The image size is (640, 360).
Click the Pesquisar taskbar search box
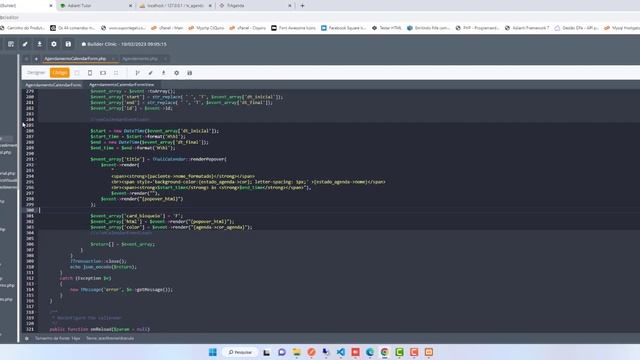pyautogui.click(x=240, y=352)
